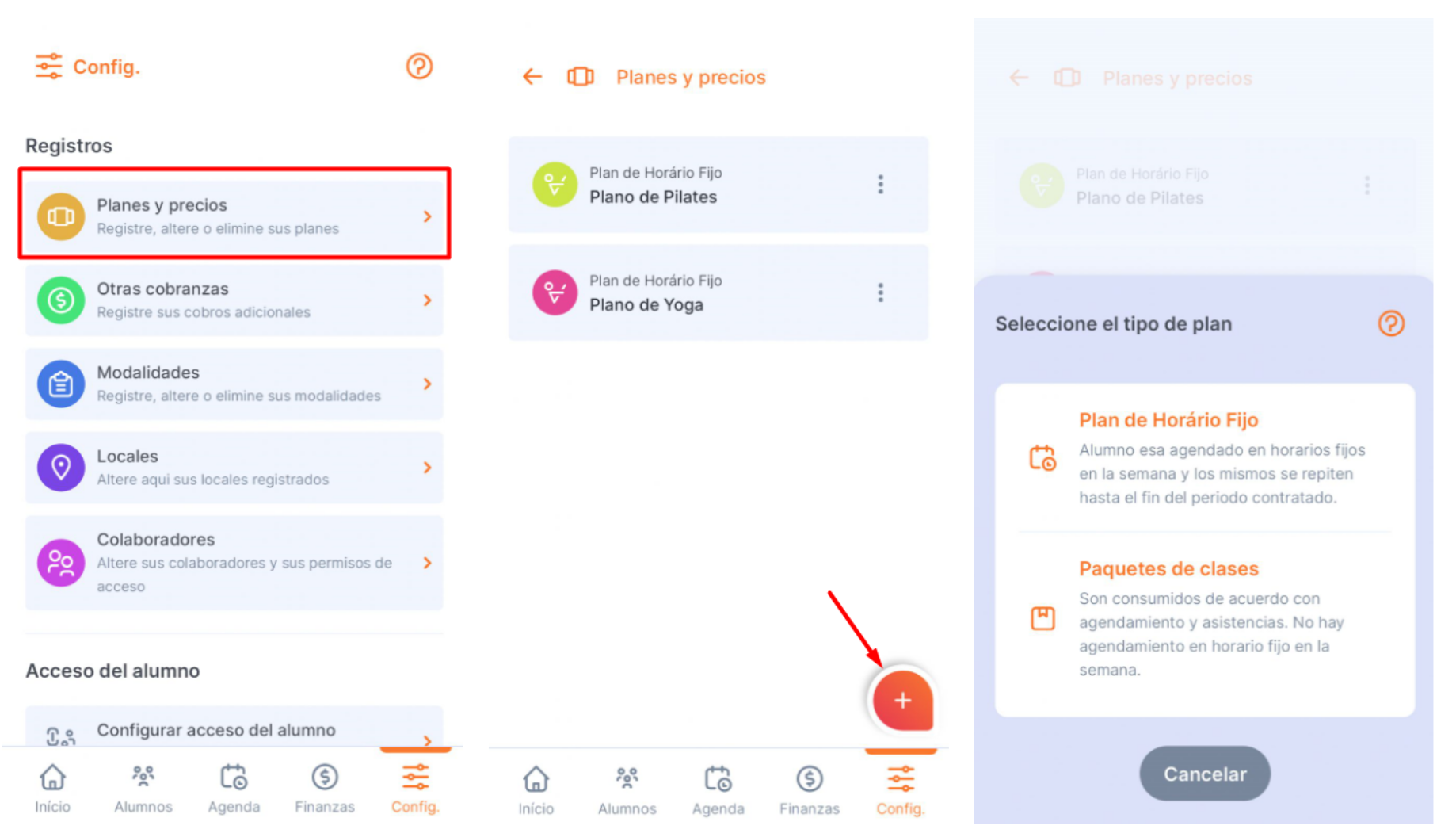This screenshot has width=1456, height=837.
Task: Dismiss the dialog with Cancelar
Action: [x=1205, y=774]
